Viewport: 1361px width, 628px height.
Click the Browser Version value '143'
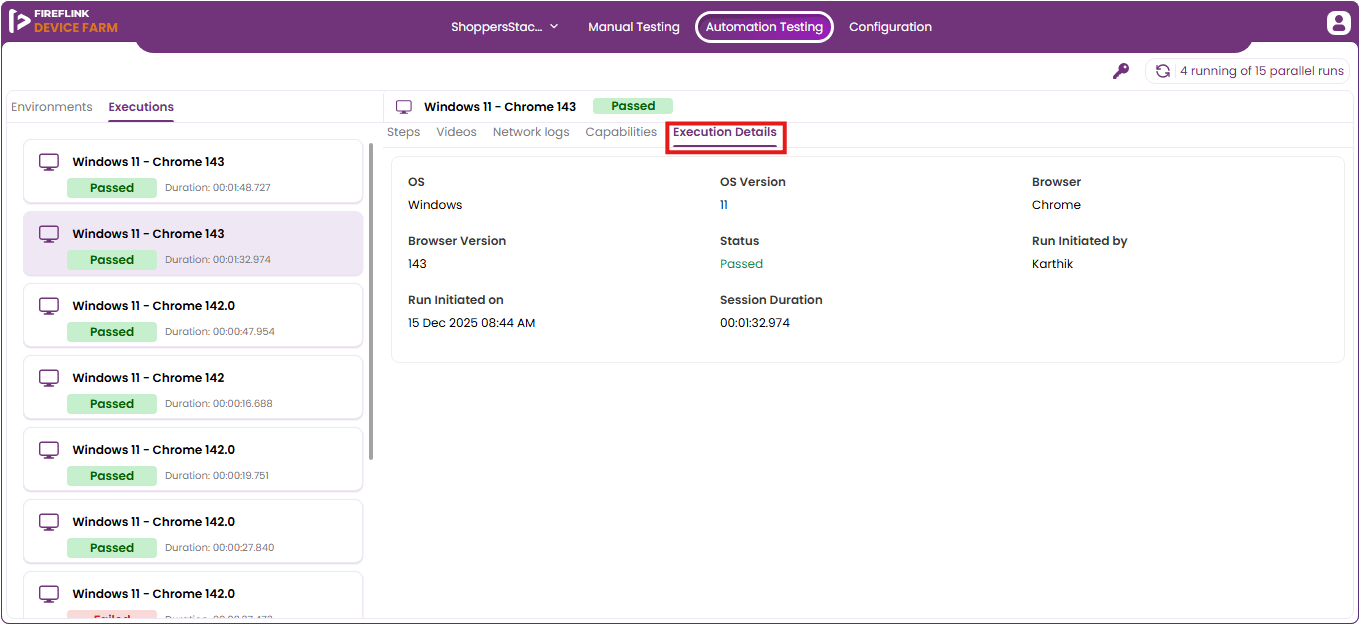(x=417, y=264)
